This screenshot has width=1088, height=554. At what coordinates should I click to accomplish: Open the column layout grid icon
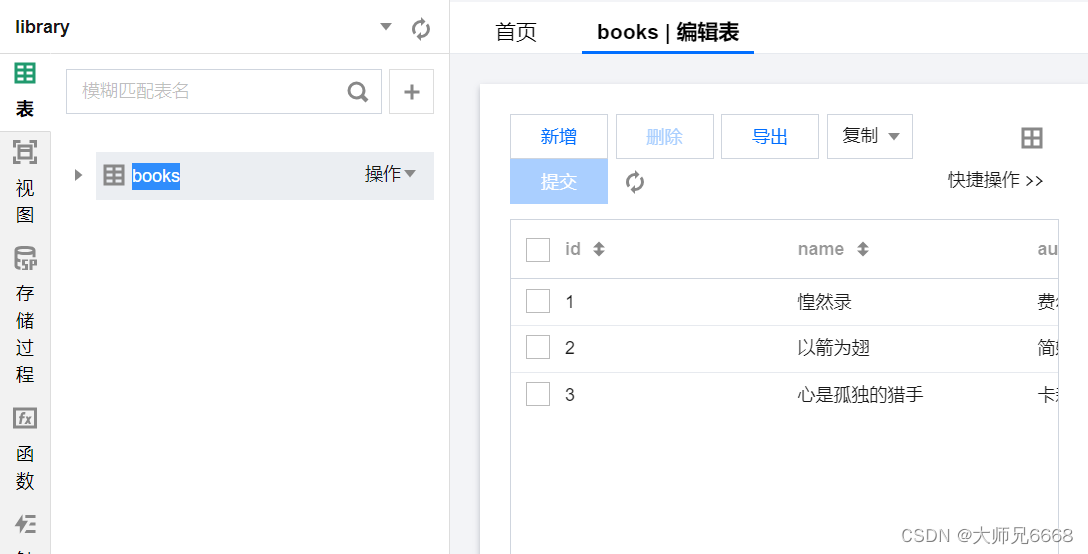(x=1032, y=137)
